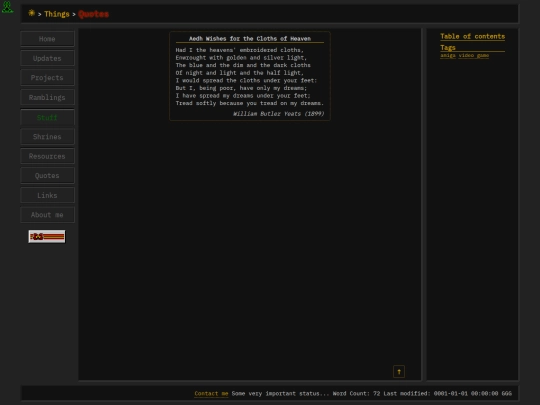The width and height of the screenshot is (540, 405).
Task: Open the Contact me footer link
Action: click(x=211, y=394)
